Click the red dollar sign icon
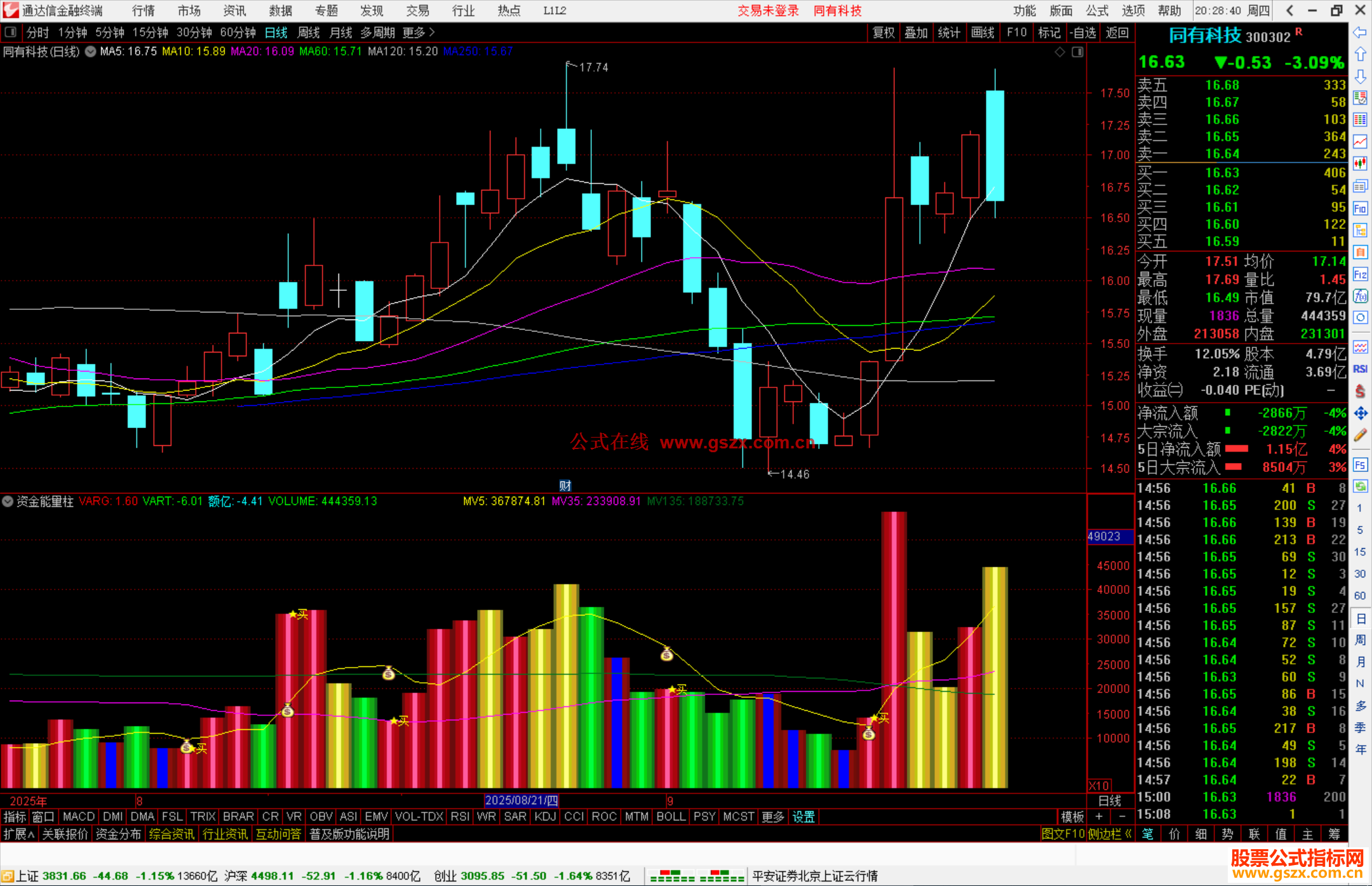The width and height of the screenshot is (1372, 886). (1360, 391)
